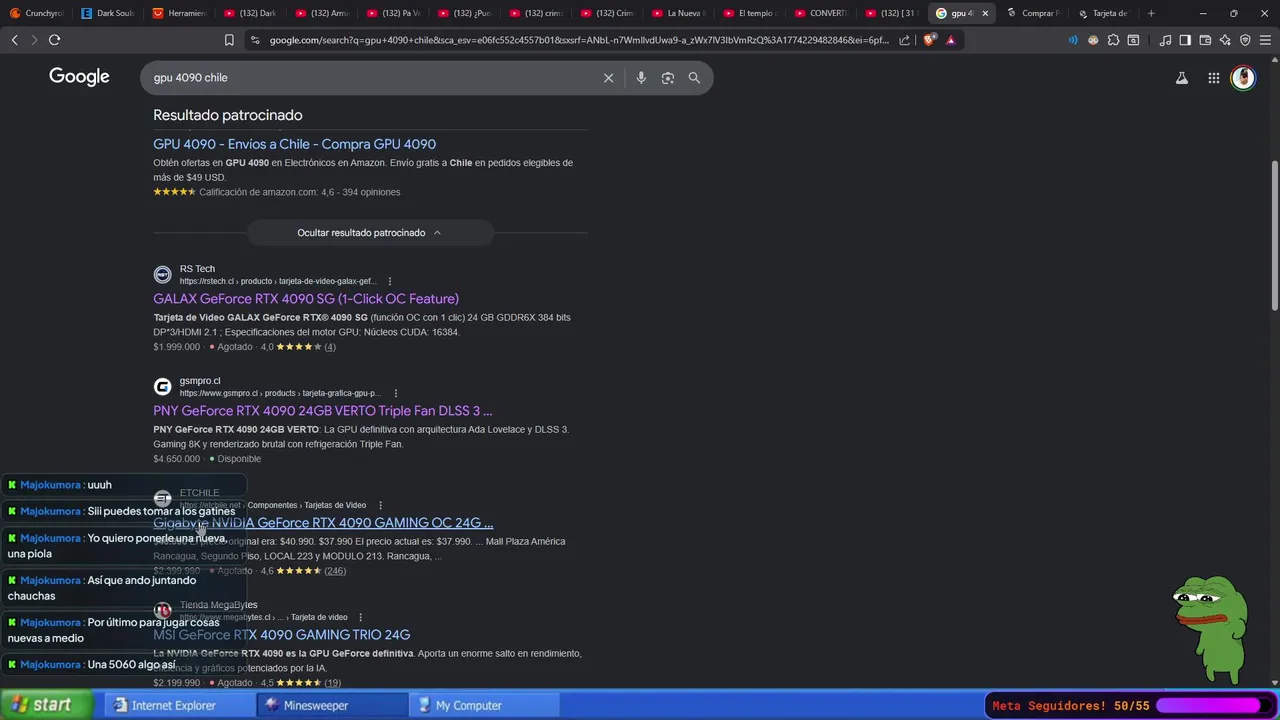1280x720 pixels.
Task: Open the (4) reviews link for GALAX result
Action: tap(330, 347)
